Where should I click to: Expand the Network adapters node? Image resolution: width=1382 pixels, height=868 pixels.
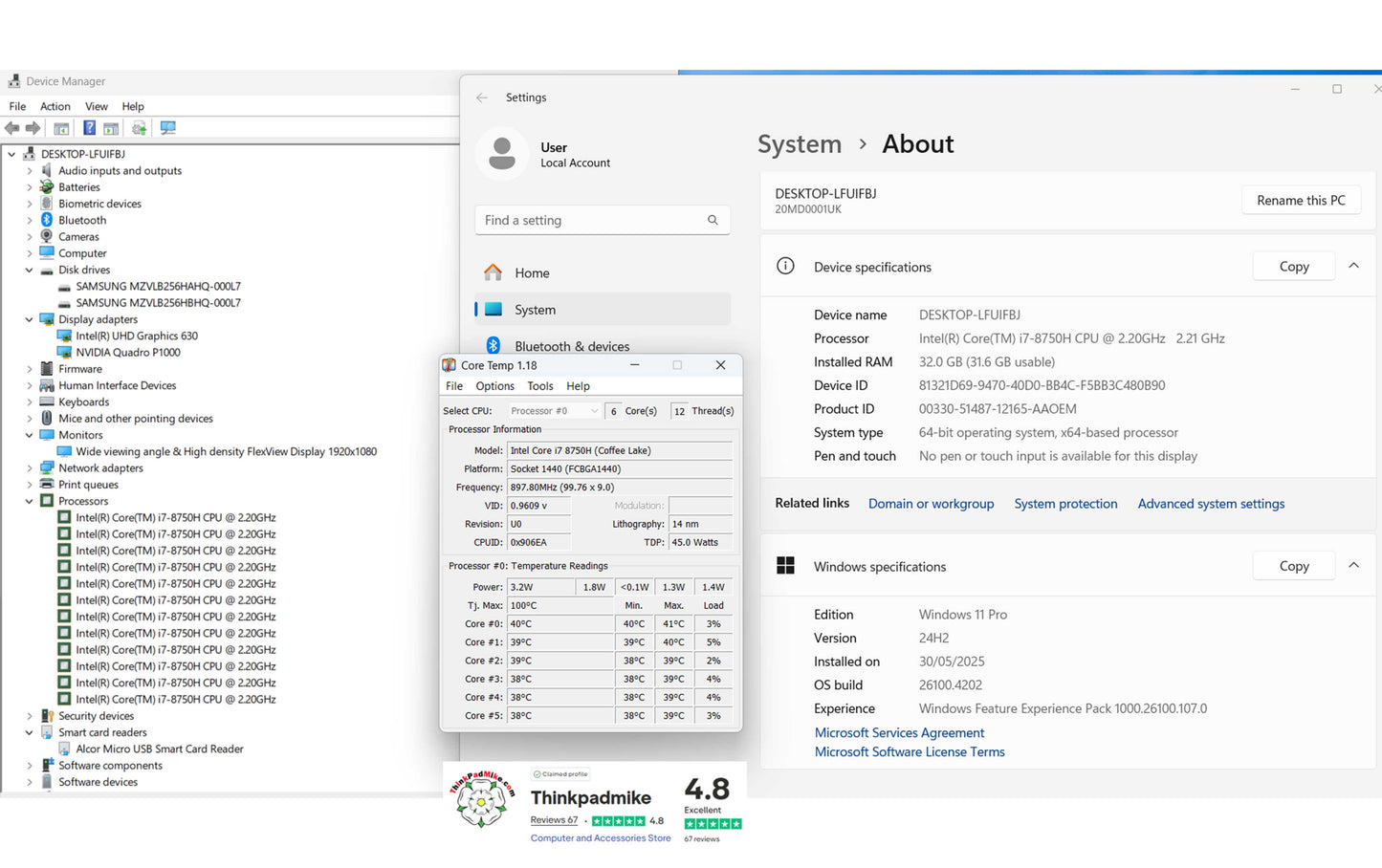click(29, 468)
